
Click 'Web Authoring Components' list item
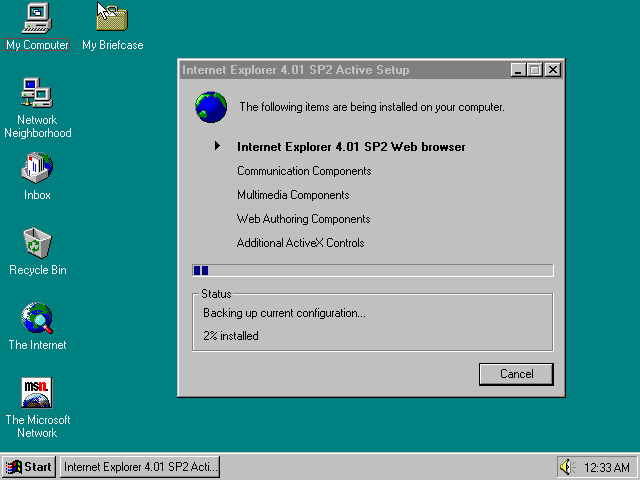[x=304, y=219]
